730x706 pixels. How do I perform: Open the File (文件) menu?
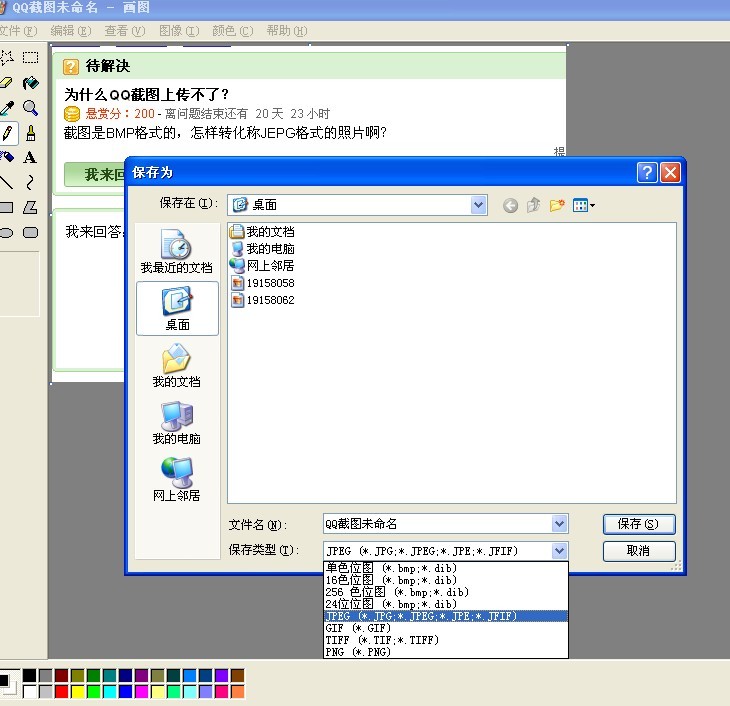pos(18,31)
